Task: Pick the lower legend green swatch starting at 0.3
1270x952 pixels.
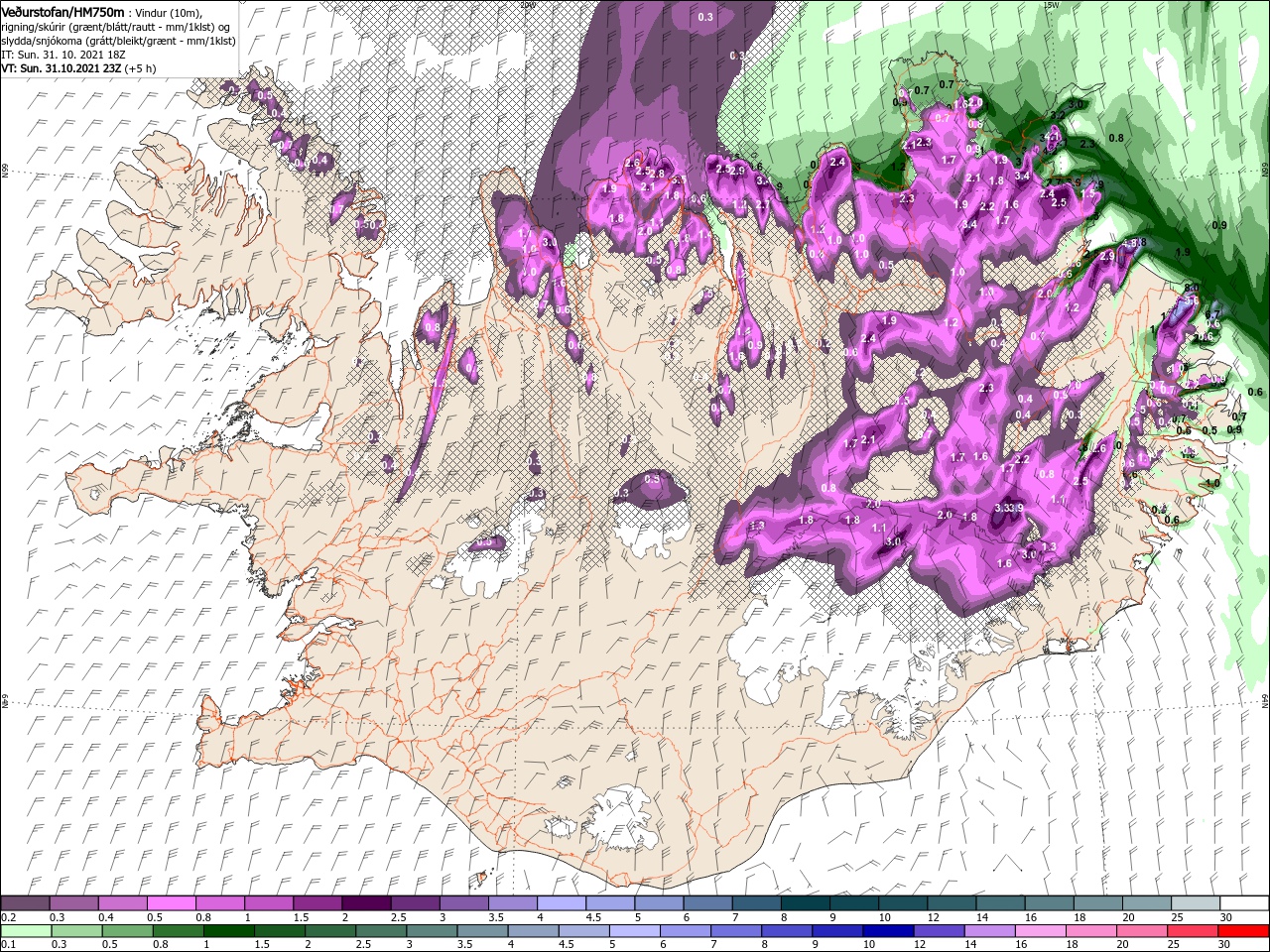Action: pos(76,931)
